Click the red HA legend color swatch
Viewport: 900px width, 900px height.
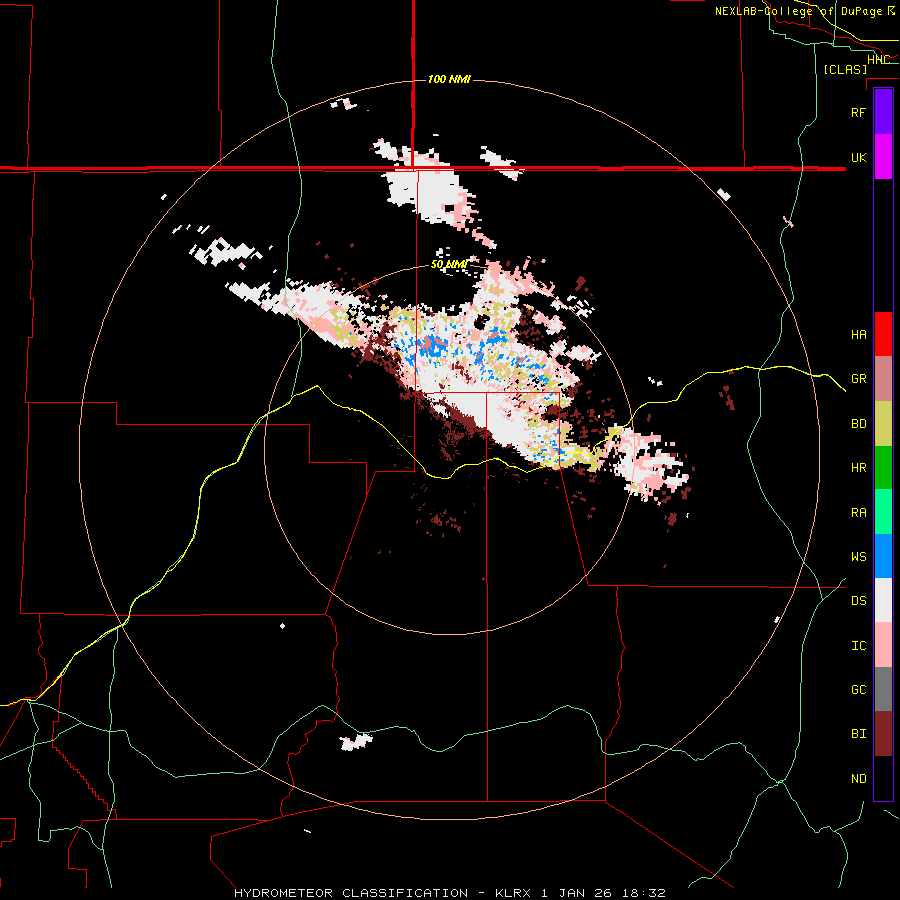tap(883, 334)
